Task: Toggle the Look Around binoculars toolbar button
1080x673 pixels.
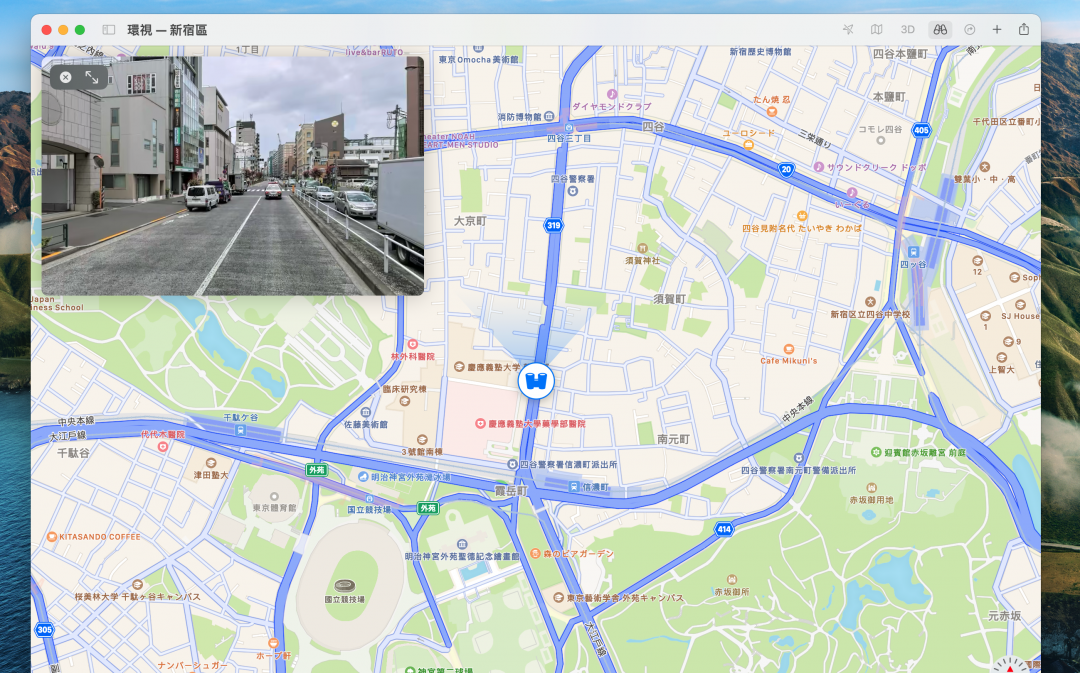Action: [x=940, y=30]
